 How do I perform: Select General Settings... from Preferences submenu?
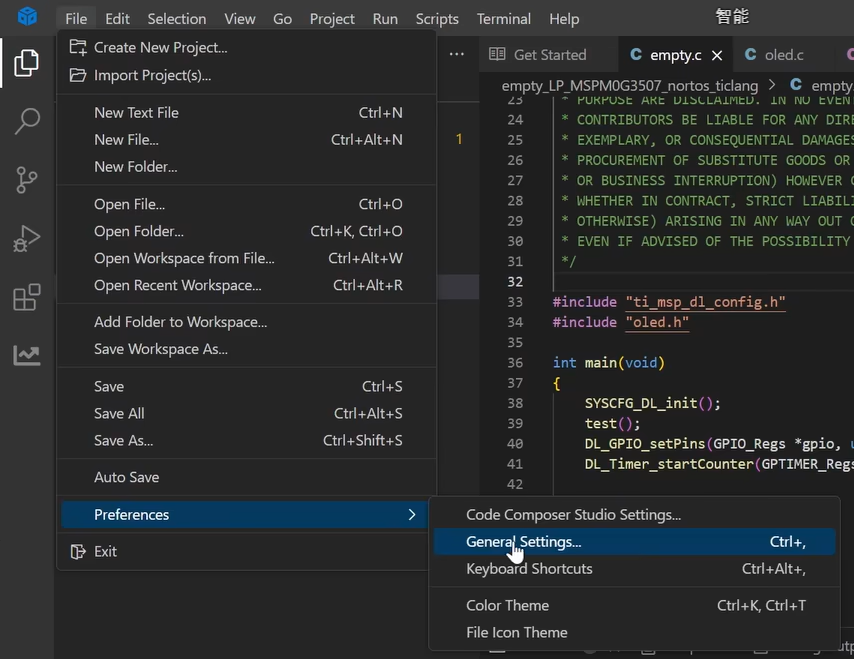pyautogui.click(x=523, y=541)
